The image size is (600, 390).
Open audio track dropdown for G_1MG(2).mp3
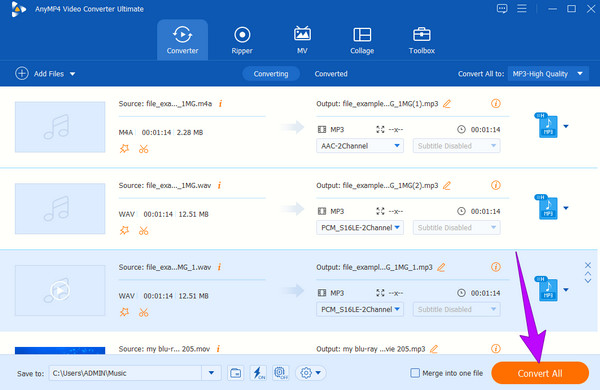tap(360, 227)
